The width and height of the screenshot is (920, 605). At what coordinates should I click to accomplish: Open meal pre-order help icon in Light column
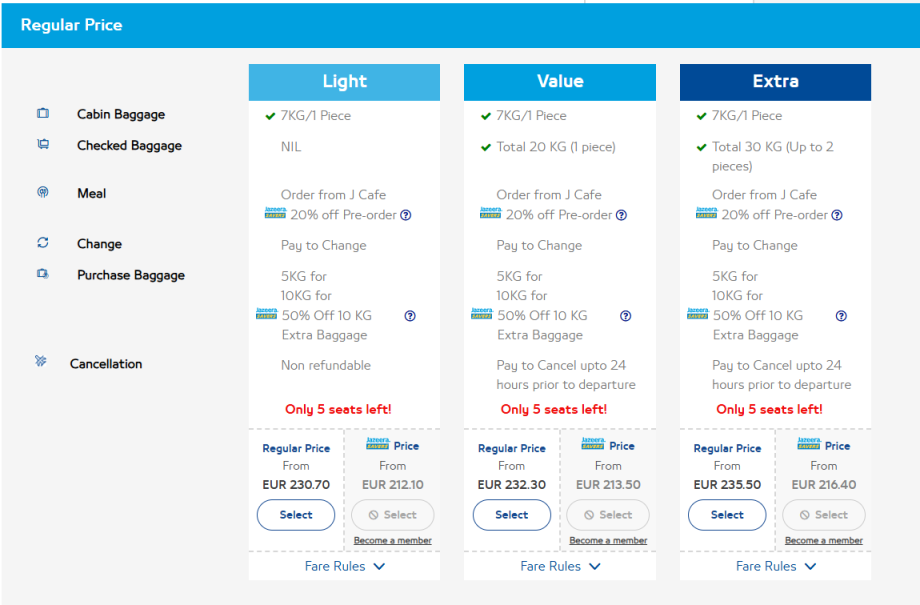(406, 215)
